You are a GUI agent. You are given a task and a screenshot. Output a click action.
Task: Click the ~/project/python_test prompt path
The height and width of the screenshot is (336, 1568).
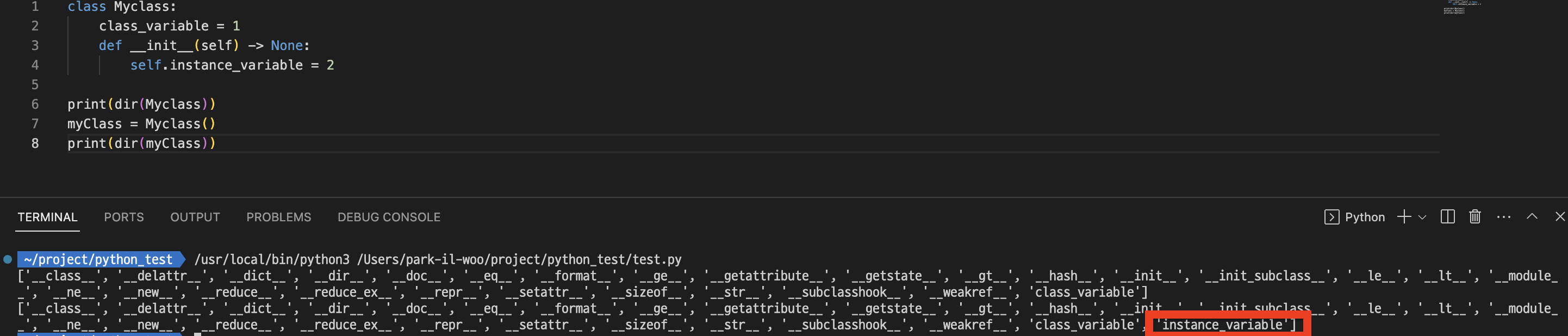click(x=98, y=259)
